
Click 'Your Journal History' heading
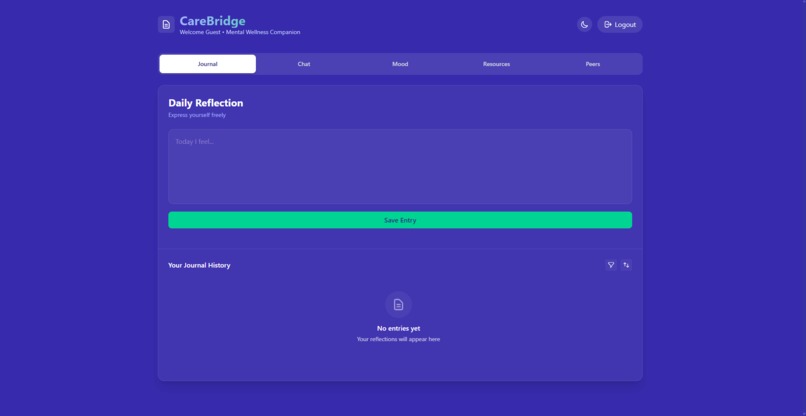(199, 265)
